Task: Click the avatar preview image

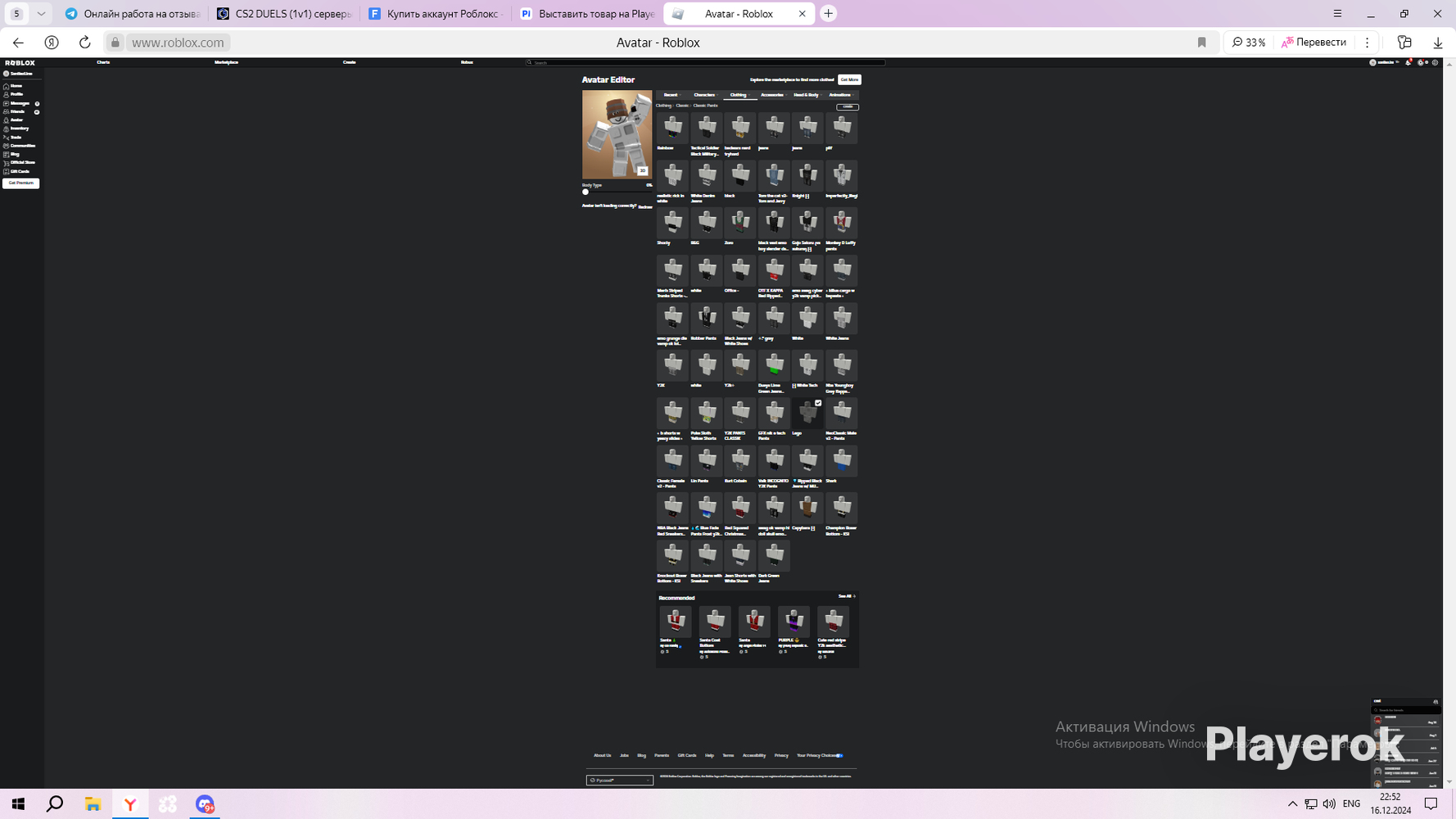Action: [x=617, y=134]
